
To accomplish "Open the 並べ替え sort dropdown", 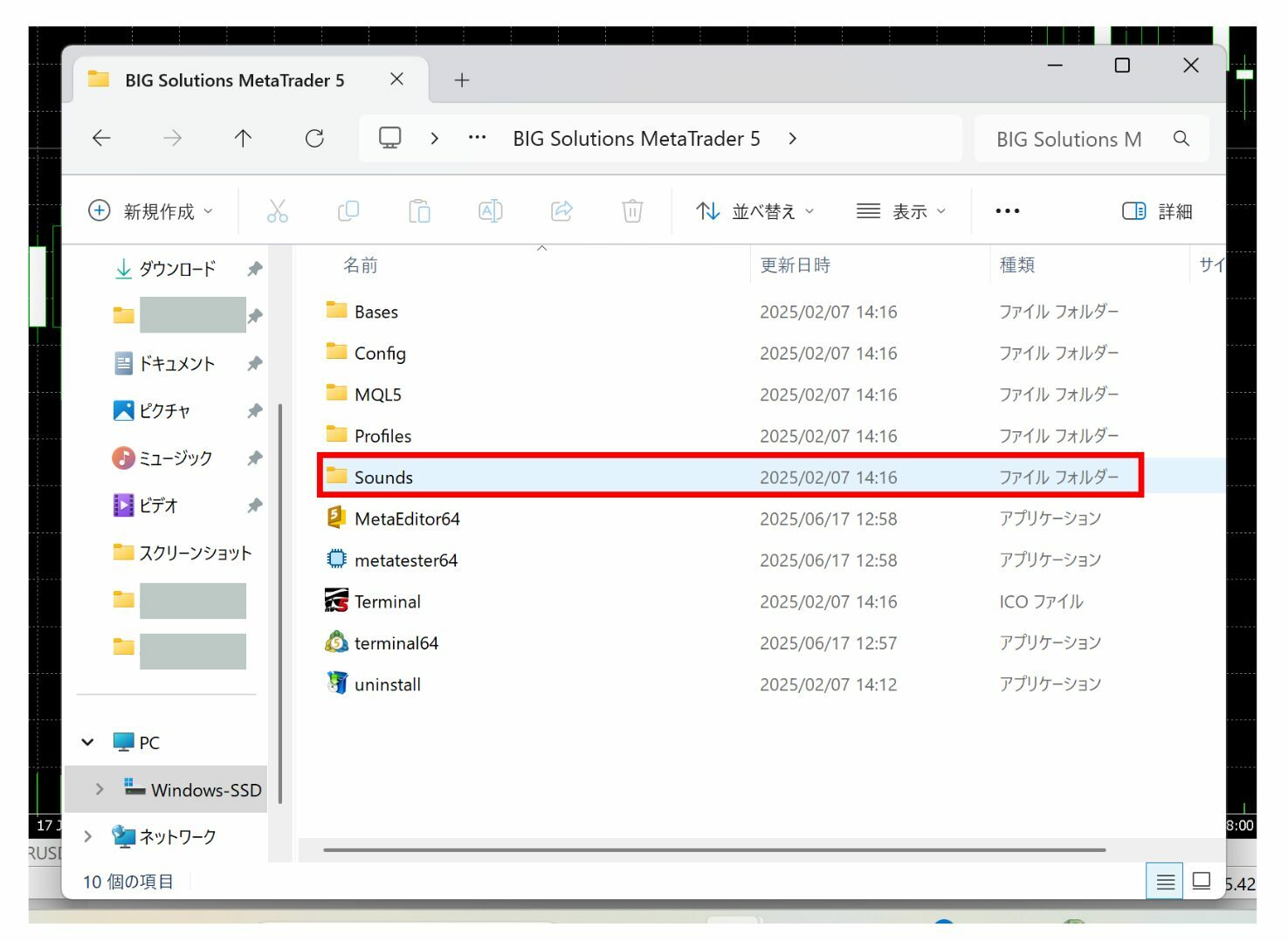I will click(x=754, y=211).
